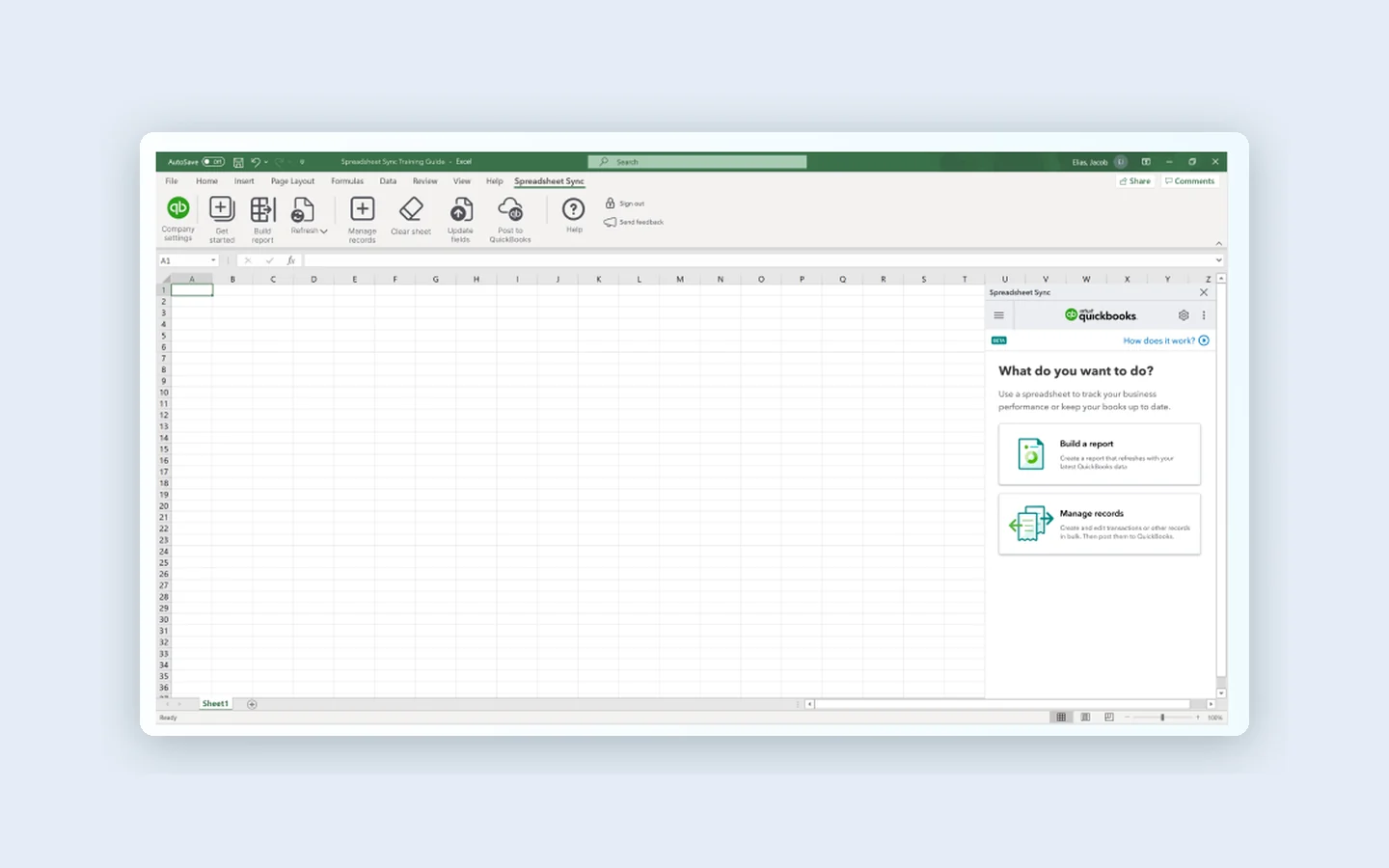Open the File menu tab
1389x868 pixels.
click(x=172, y=181)
